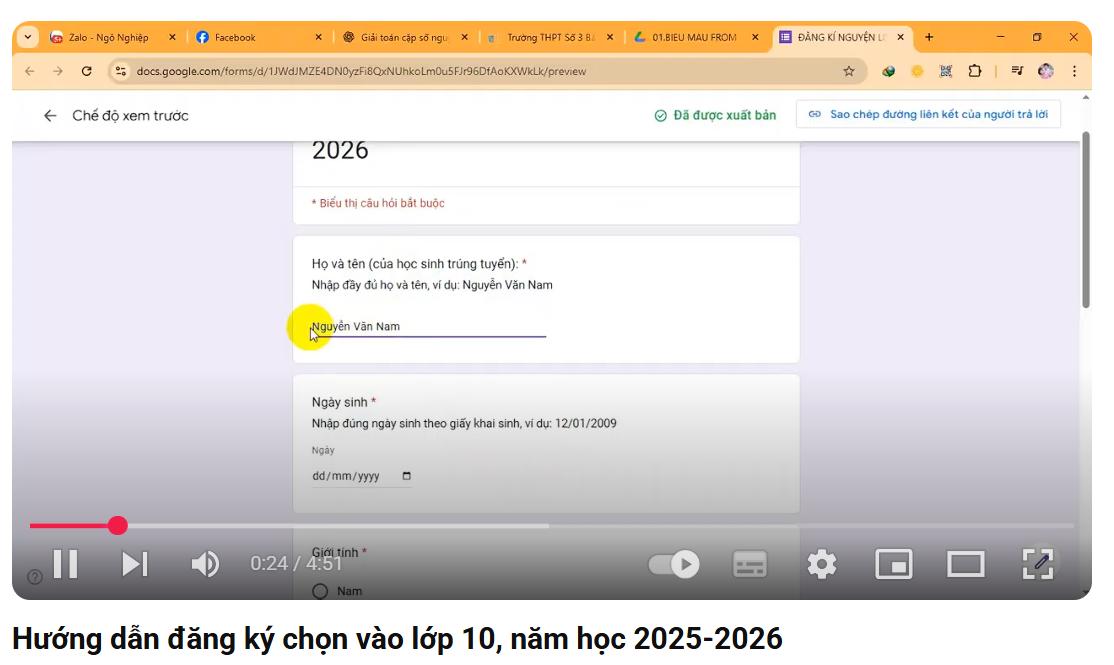Click the Biểu thị câu hỏi bắt buộc note
1114x665 pixels.
[x=378, y=203]
